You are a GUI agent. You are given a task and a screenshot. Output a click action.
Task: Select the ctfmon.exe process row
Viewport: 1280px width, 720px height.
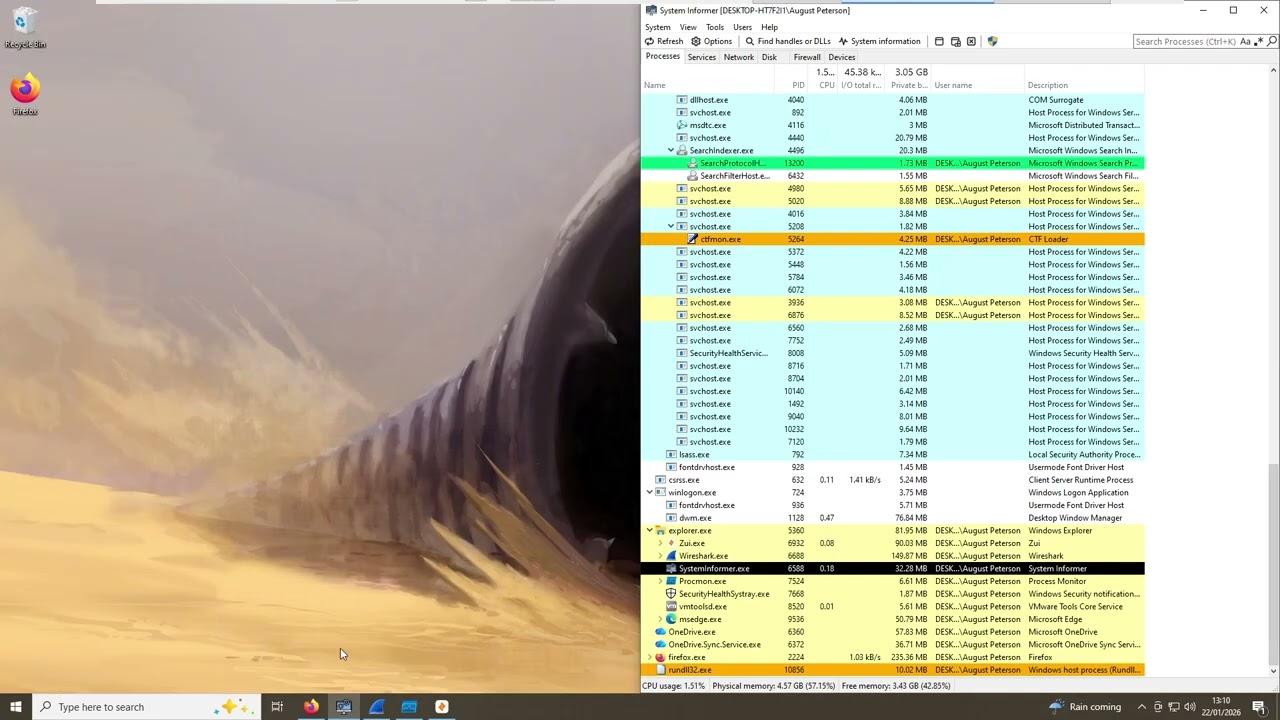click(x=893, y=239)
